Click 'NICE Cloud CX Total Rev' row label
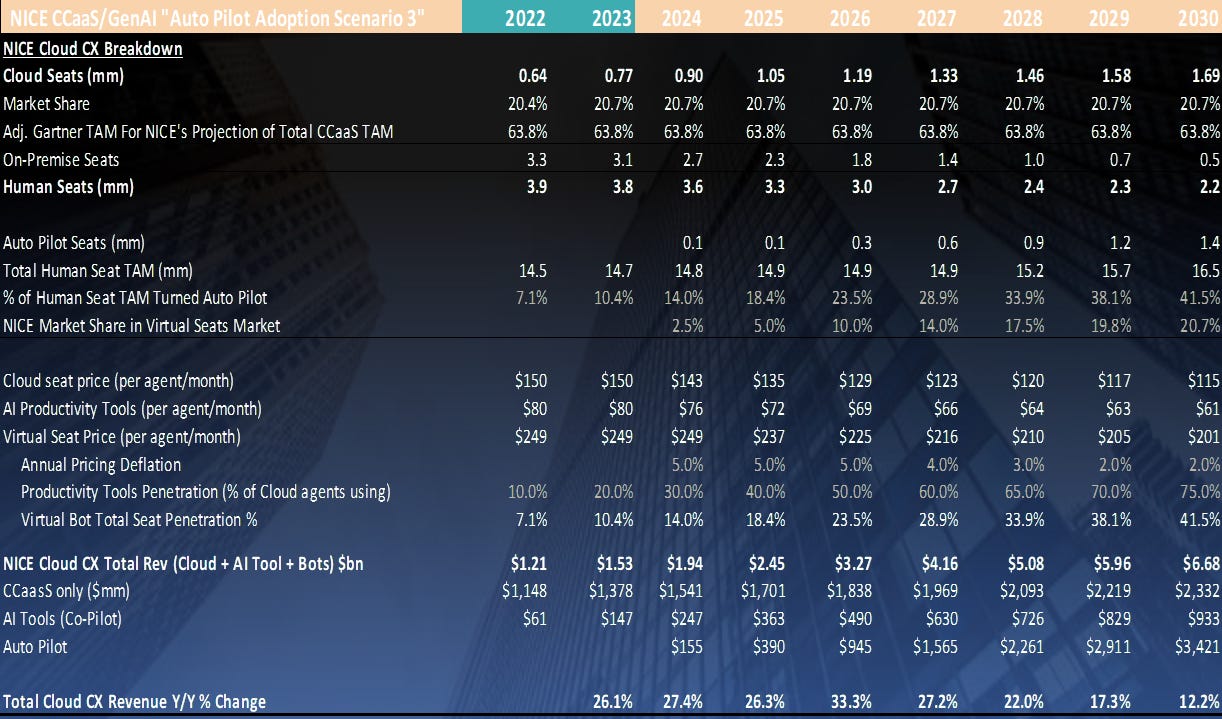 coord(183,564)
